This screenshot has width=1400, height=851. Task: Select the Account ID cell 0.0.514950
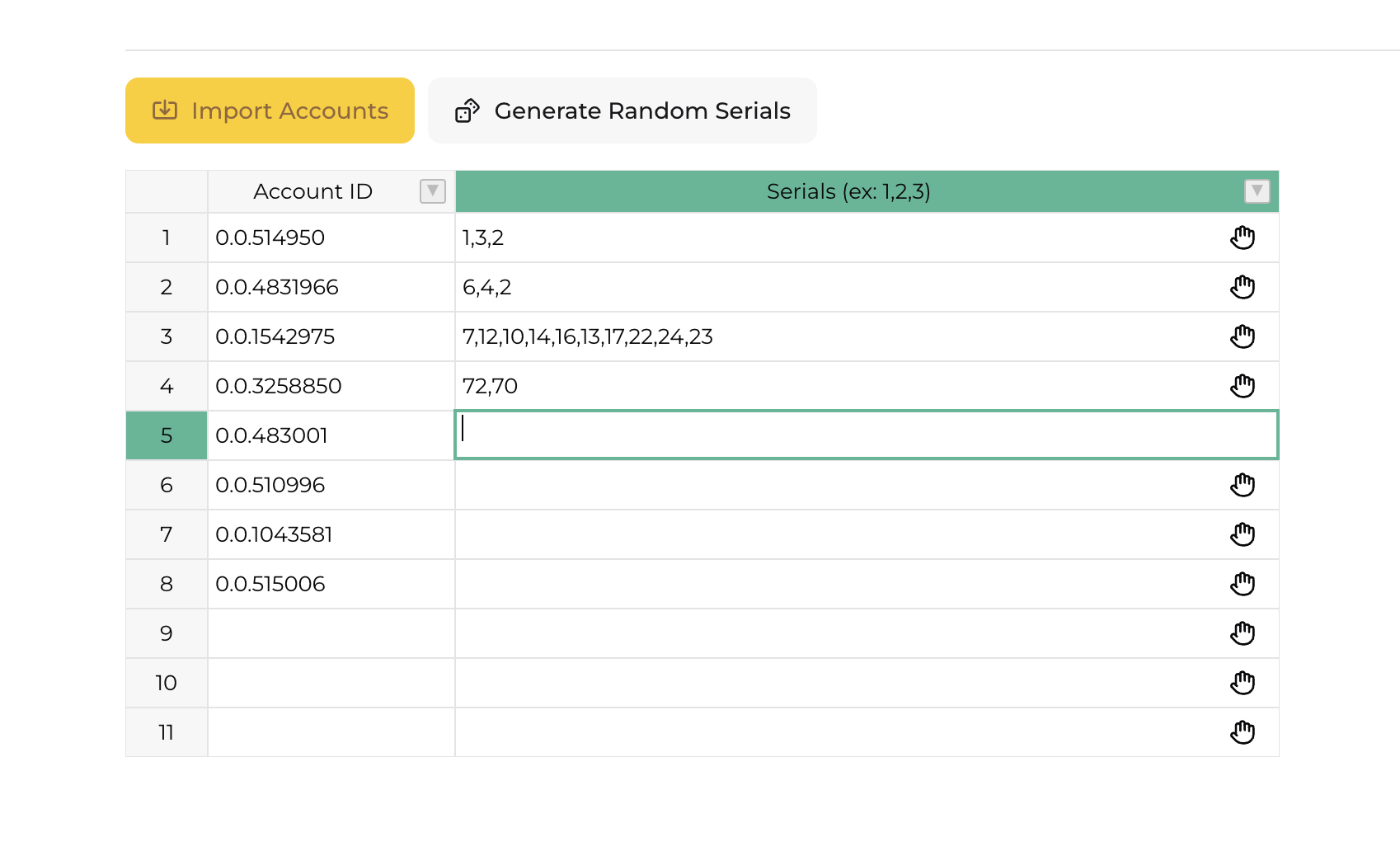(330, 237)
